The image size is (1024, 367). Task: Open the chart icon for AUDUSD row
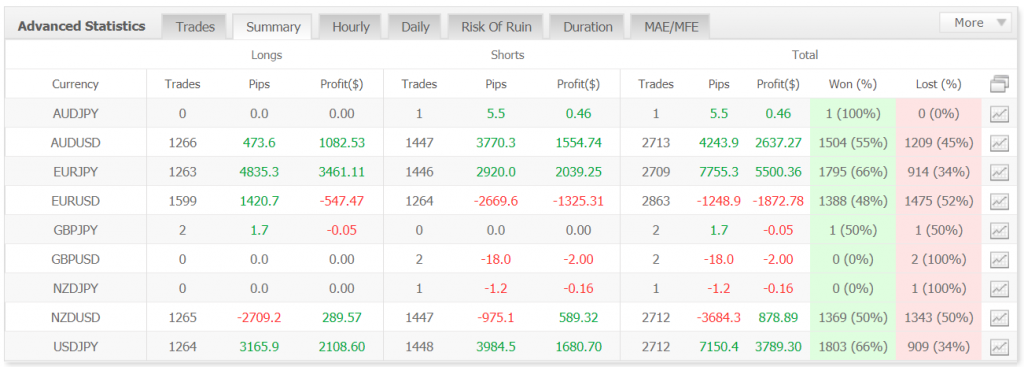[x=999, y=143]
